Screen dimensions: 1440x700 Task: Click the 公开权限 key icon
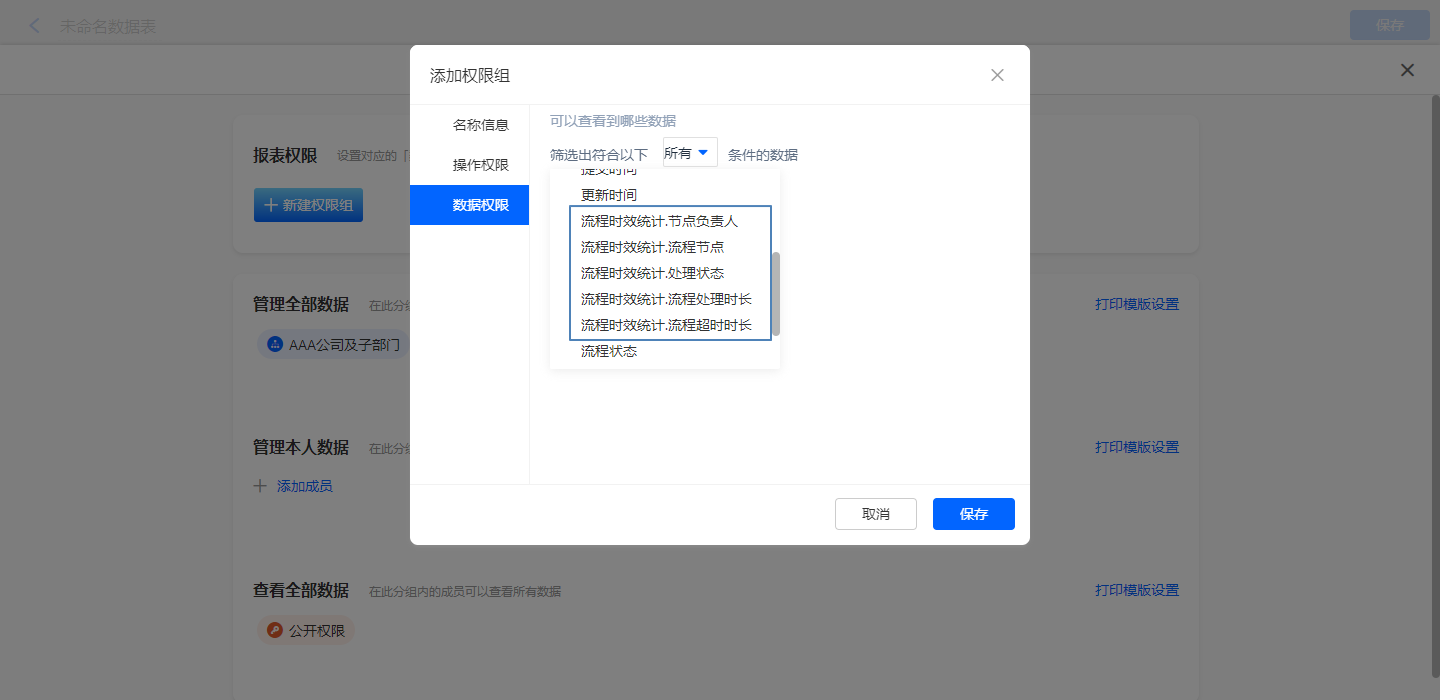coord(274,631)
